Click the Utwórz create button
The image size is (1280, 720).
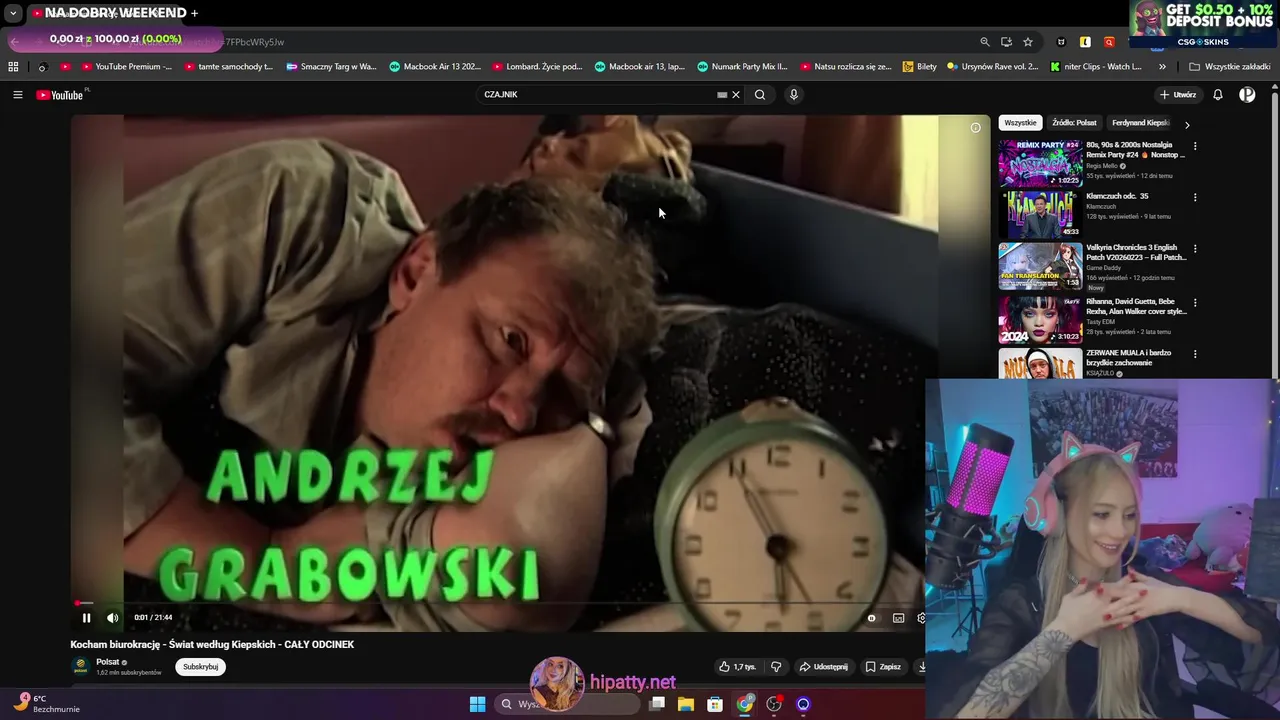tap(1178, 95)
